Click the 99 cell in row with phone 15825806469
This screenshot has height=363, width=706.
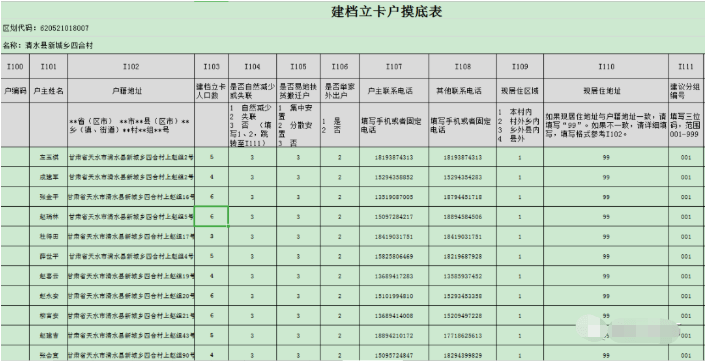606,256
